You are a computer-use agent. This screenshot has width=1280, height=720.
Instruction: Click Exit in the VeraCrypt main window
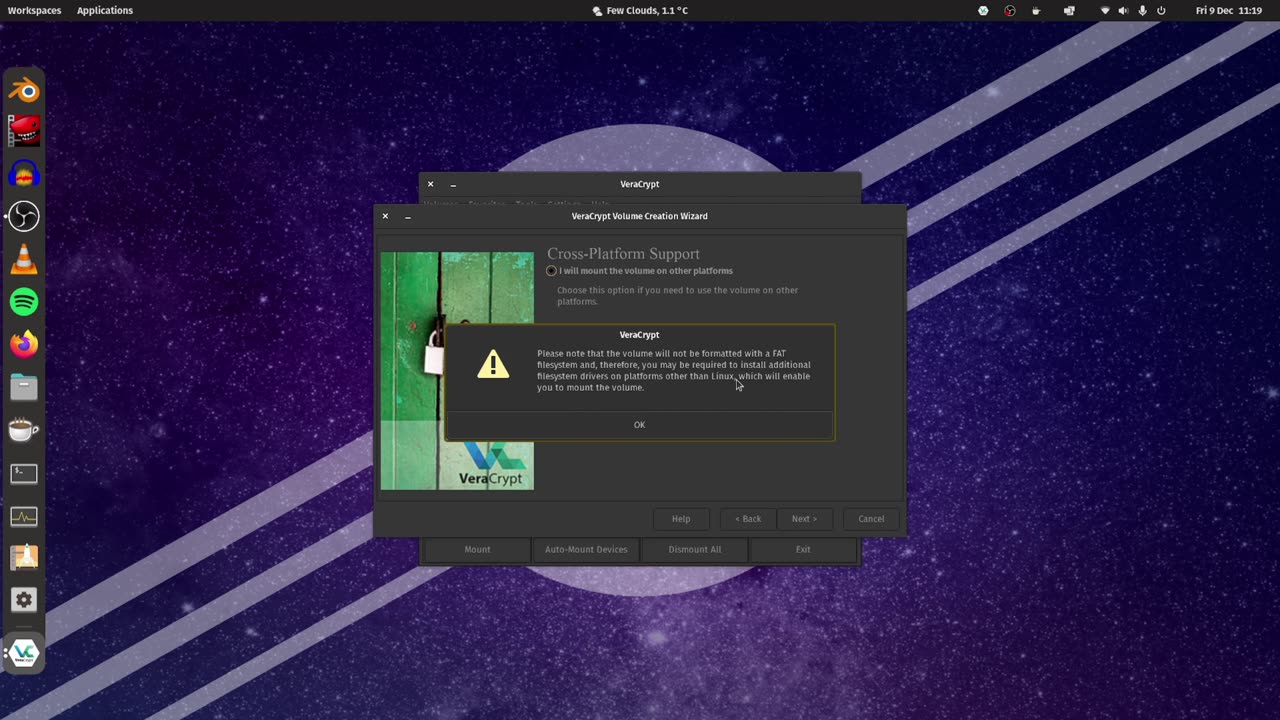click(x=803, y=549)
